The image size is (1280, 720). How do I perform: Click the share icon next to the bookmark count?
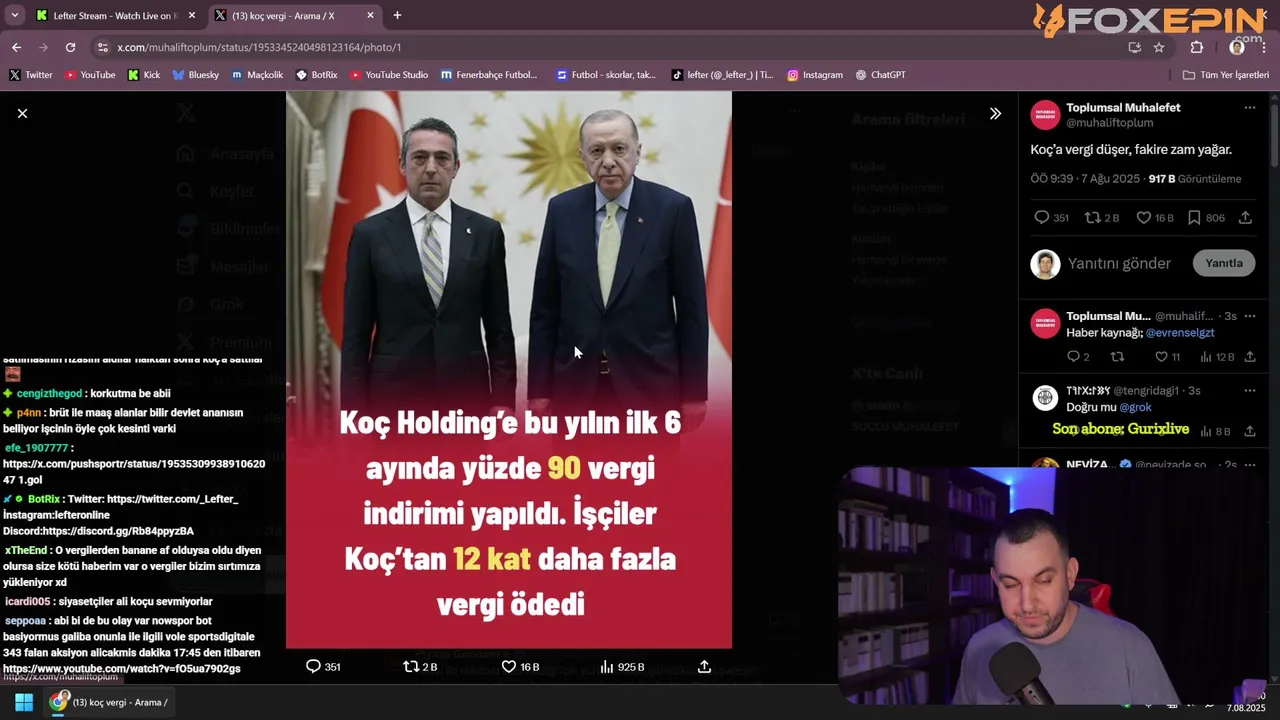pos(1245,217)
